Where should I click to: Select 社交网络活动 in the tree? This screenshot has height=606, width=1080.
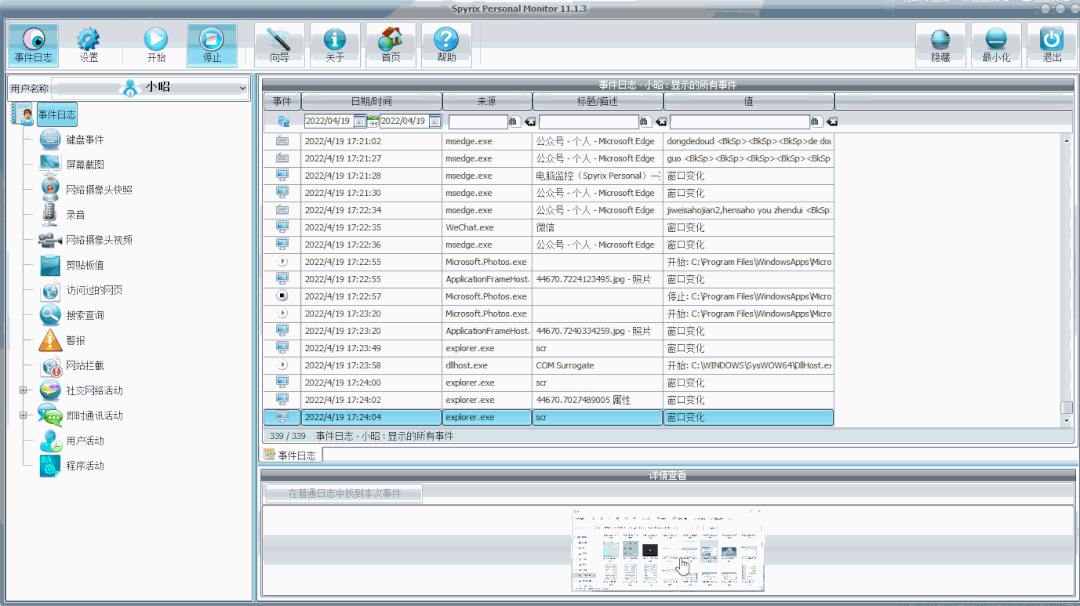point(94,390)
